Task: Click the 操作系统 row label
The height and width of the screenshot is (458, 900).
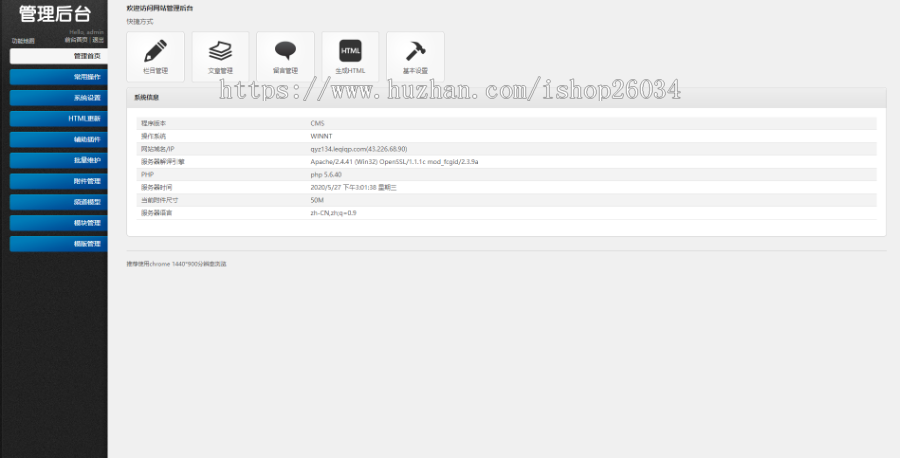Action: 153,136
